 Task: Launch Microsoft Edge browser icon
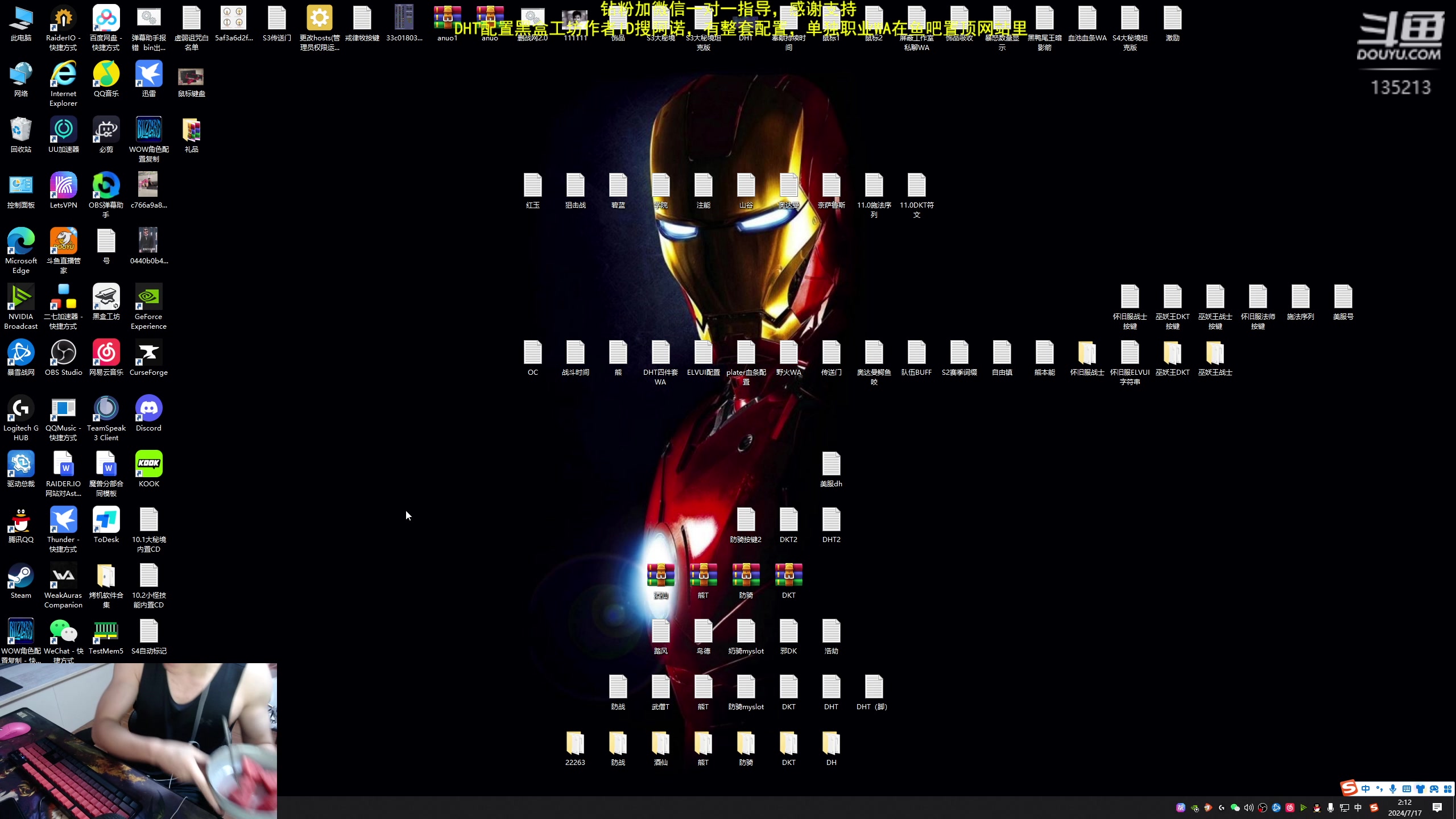tap(21, 251)
